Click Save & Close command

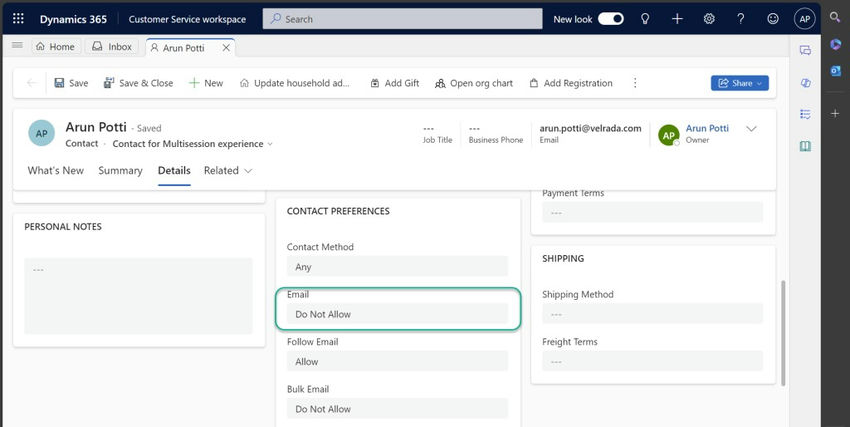(138, 83)
